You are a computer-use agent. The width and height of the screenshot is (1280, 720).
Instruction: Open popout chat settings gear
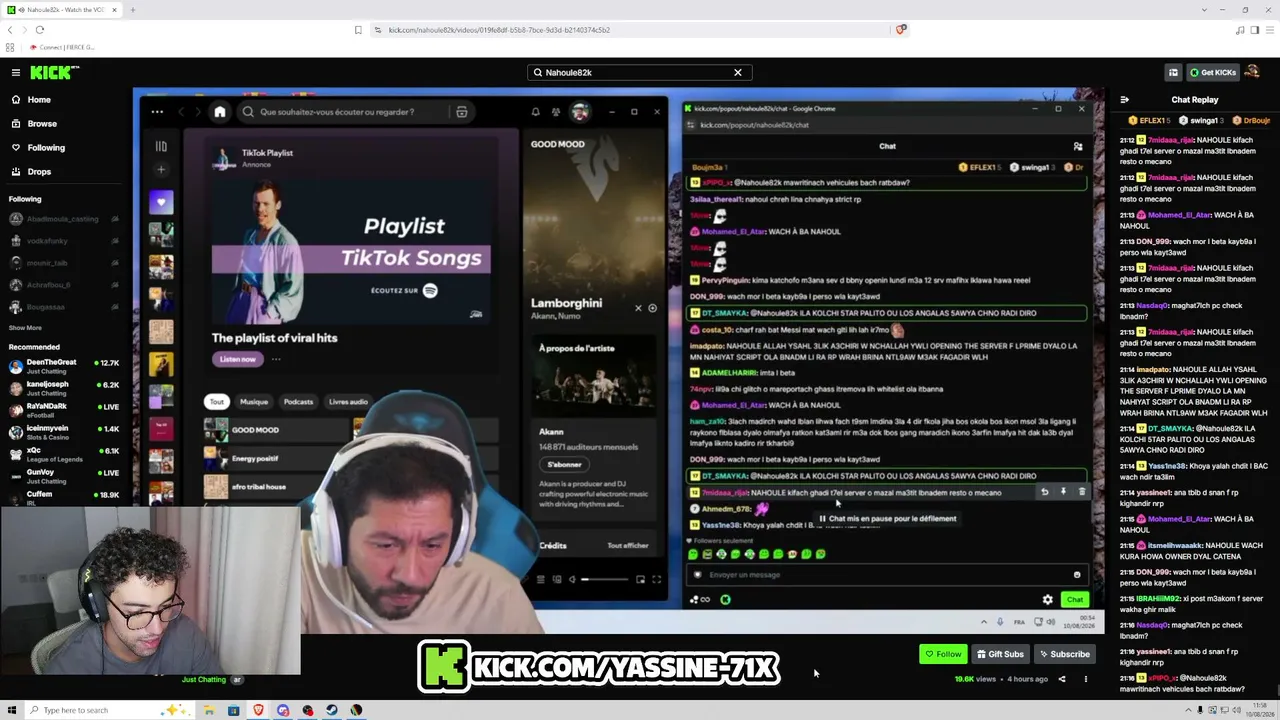click(x=1047, y=600)
